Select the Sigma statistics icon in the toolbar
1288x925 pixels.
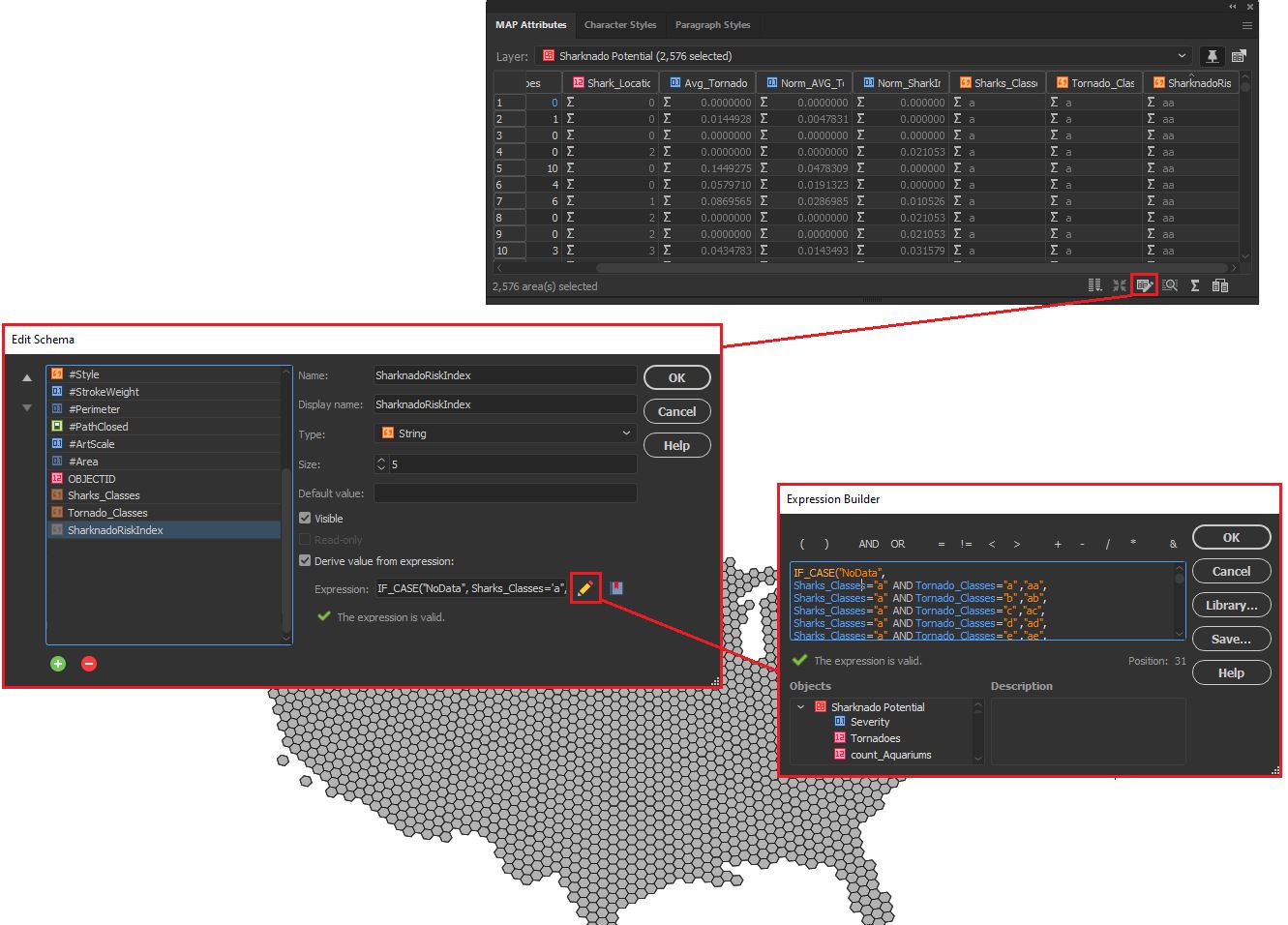(x=1195, y=284)
